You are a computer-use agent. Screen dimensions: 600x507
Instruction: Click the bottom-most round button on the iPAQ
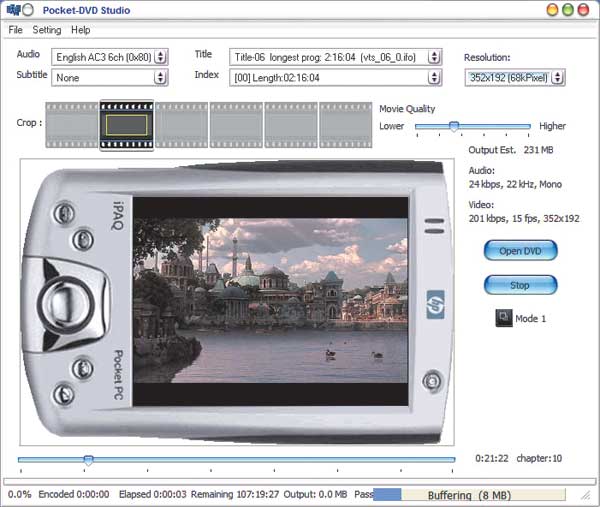pos(64,395)
